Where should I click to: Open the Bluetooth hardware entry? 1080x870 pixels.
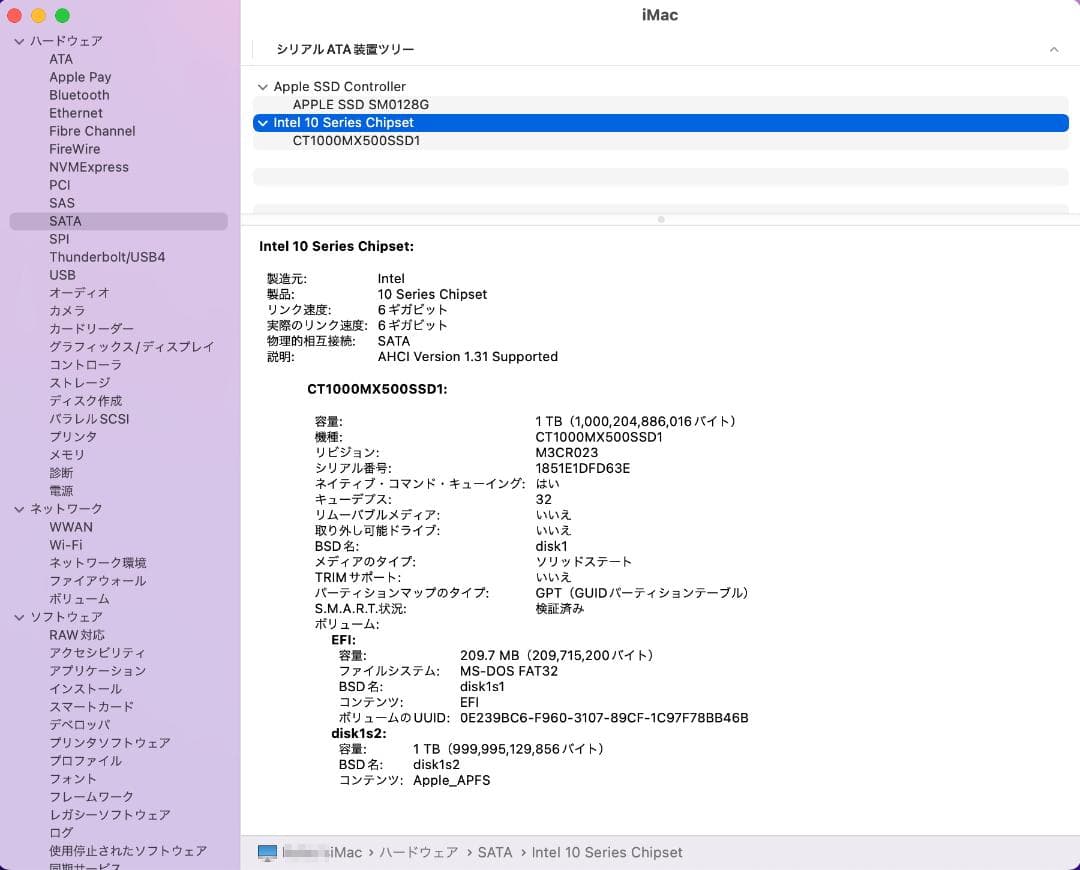click(x=79, y=95)
